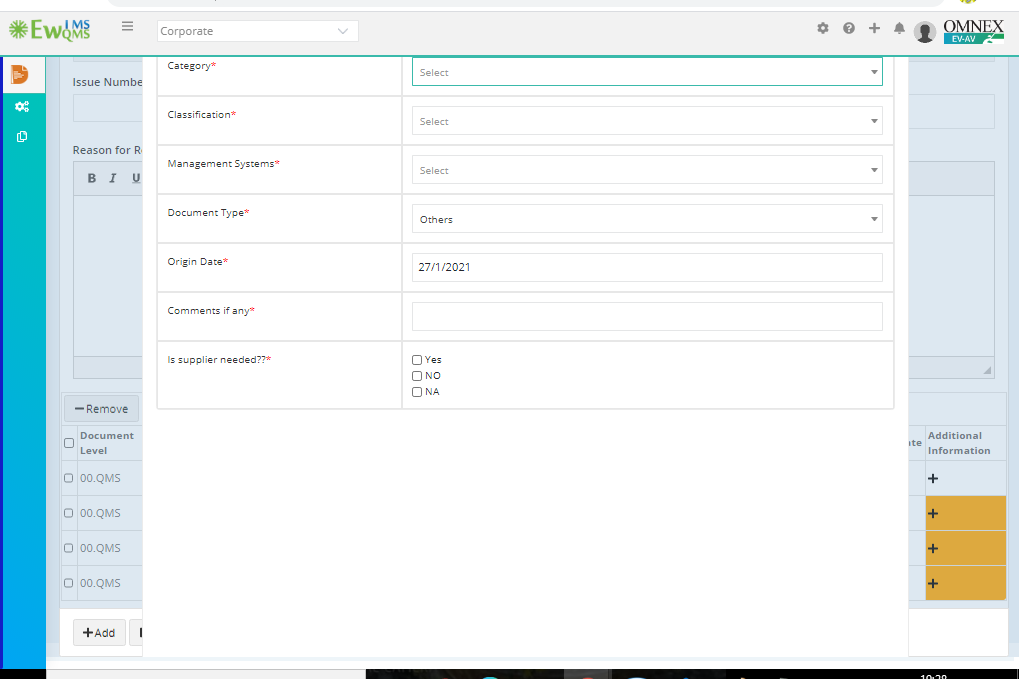Screen dimensions: 1019x679
Task: Check the NO supplier needed checkbox
Action: tap(417, 376)
